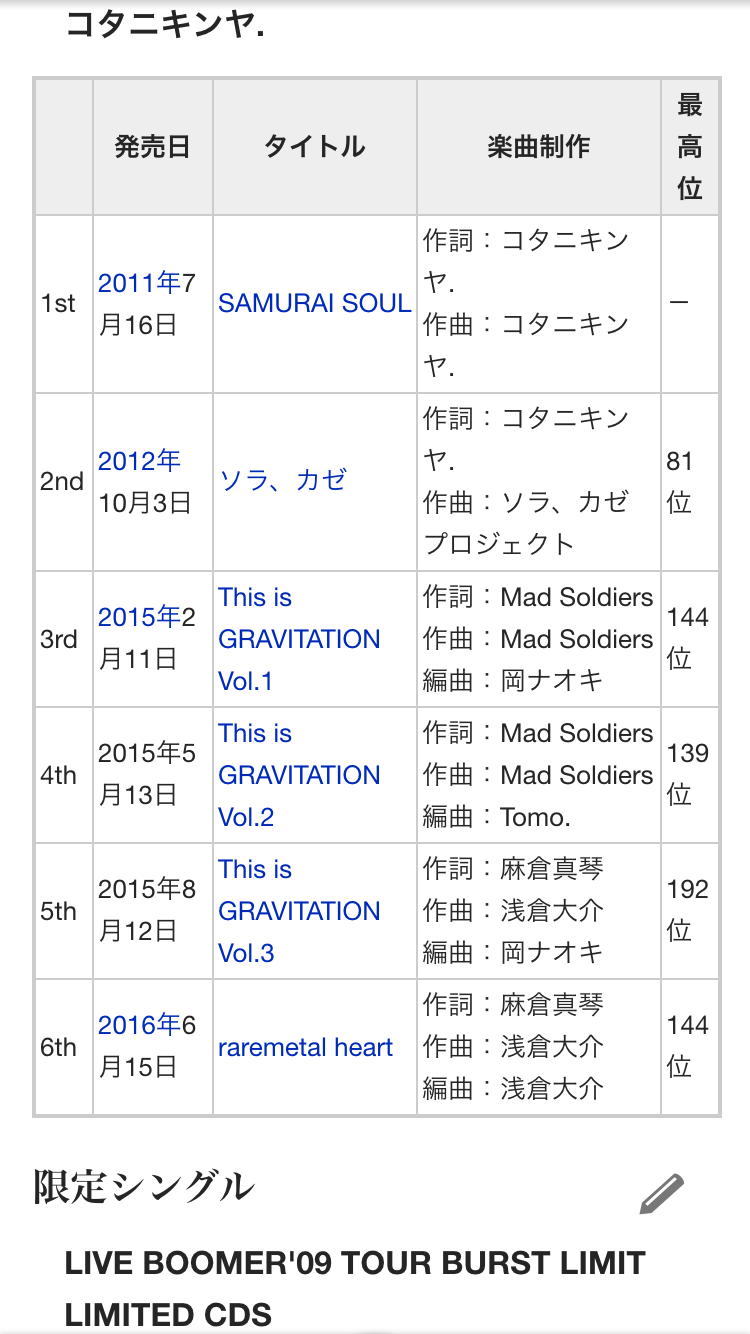Click the 発売日 column header

tap(153, 147)
